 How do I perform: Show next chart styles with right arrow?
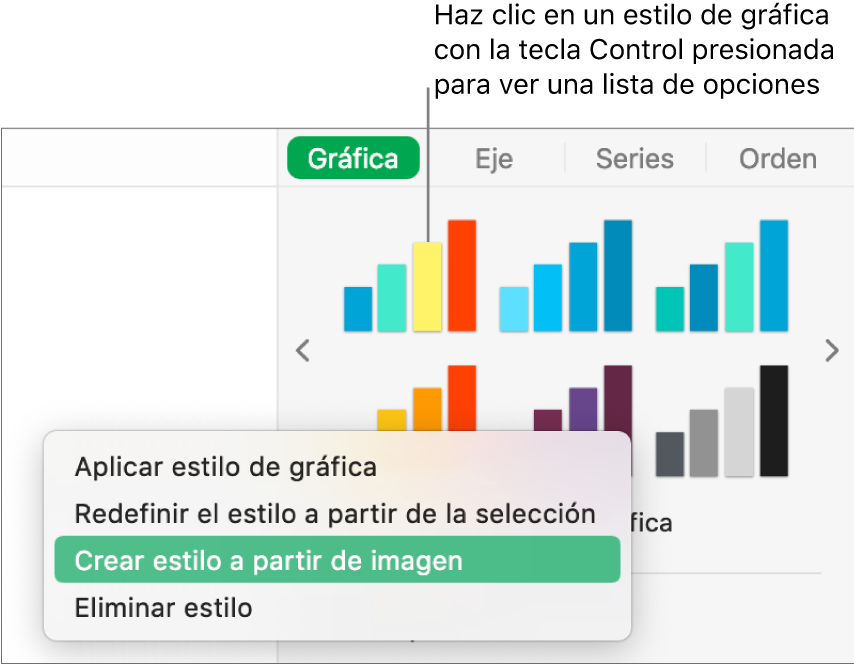832,350
